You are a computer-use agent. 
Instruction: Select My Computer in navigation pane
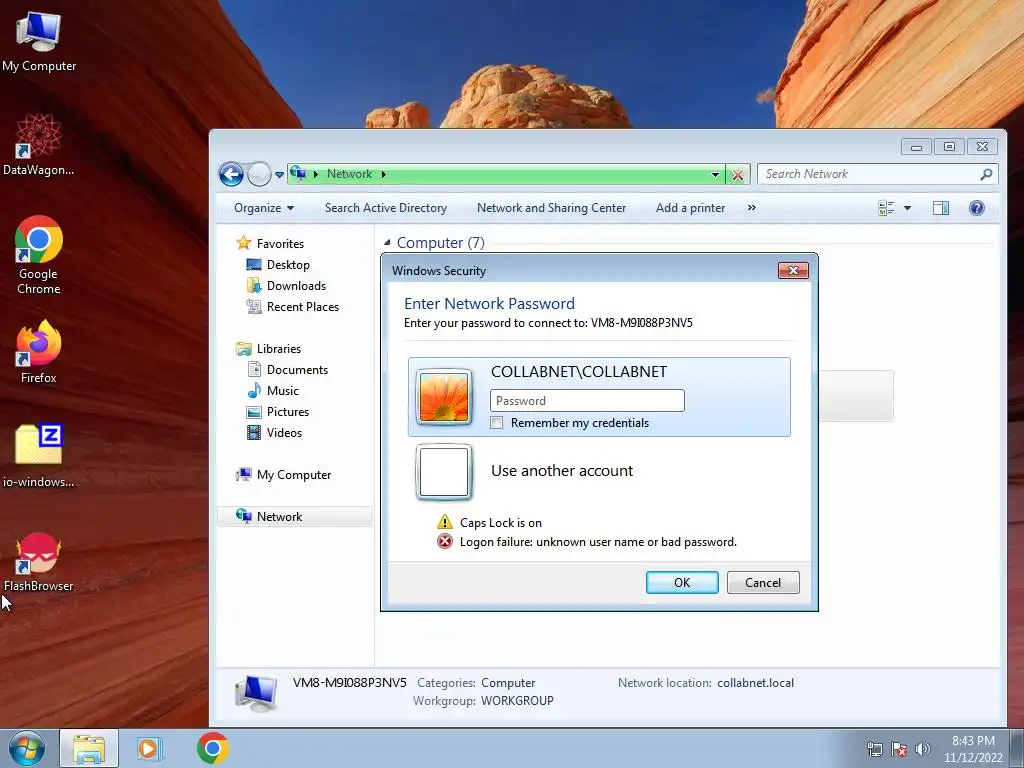click(x=293, y=475)
